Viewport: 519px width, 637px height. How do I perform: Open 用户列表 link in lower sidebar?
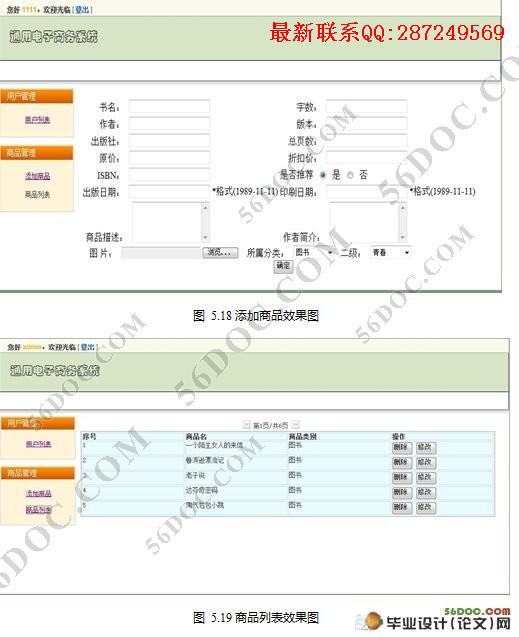tap(39, 444)
